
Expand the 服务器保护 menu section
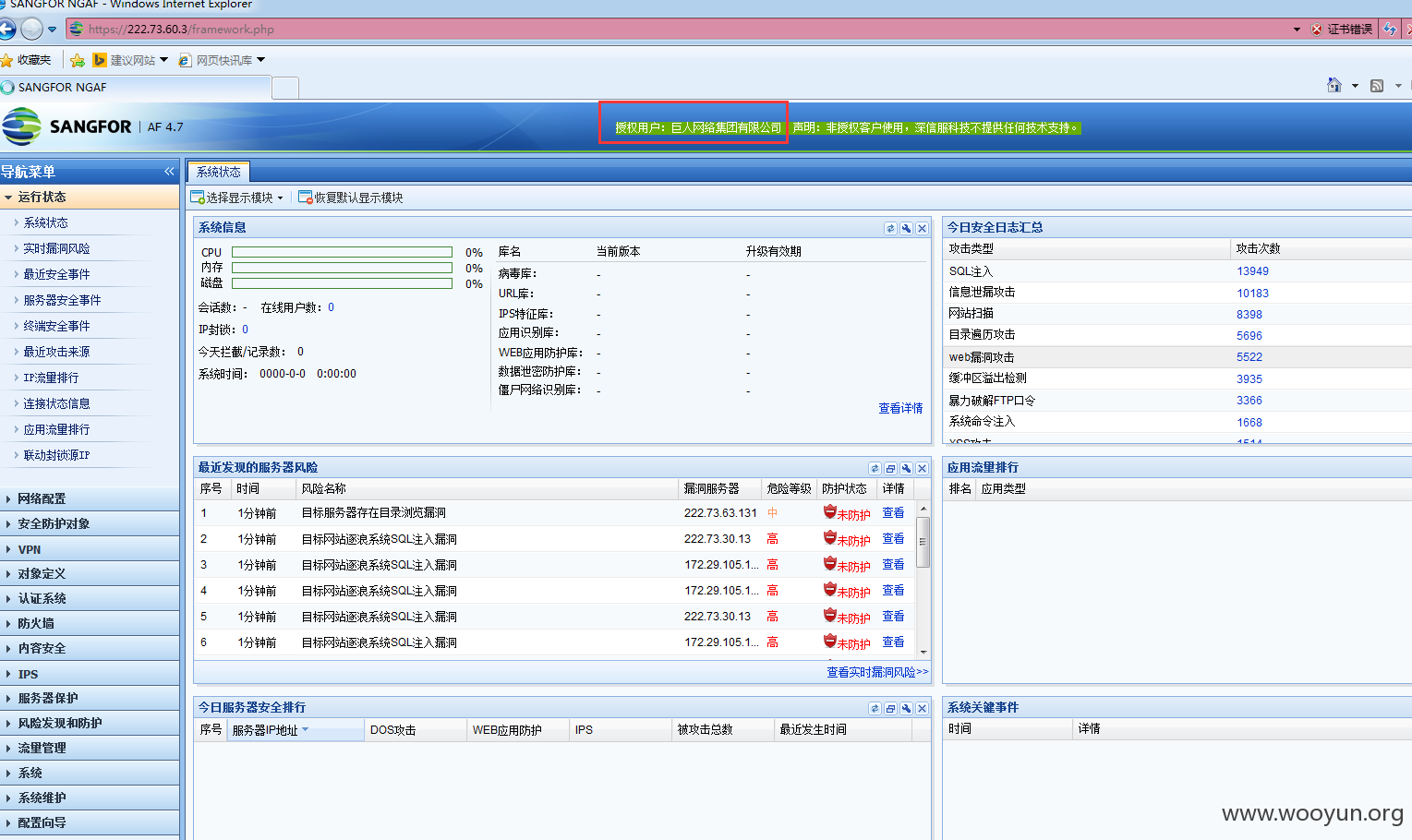pyautogui.click(x=90, y=698)
